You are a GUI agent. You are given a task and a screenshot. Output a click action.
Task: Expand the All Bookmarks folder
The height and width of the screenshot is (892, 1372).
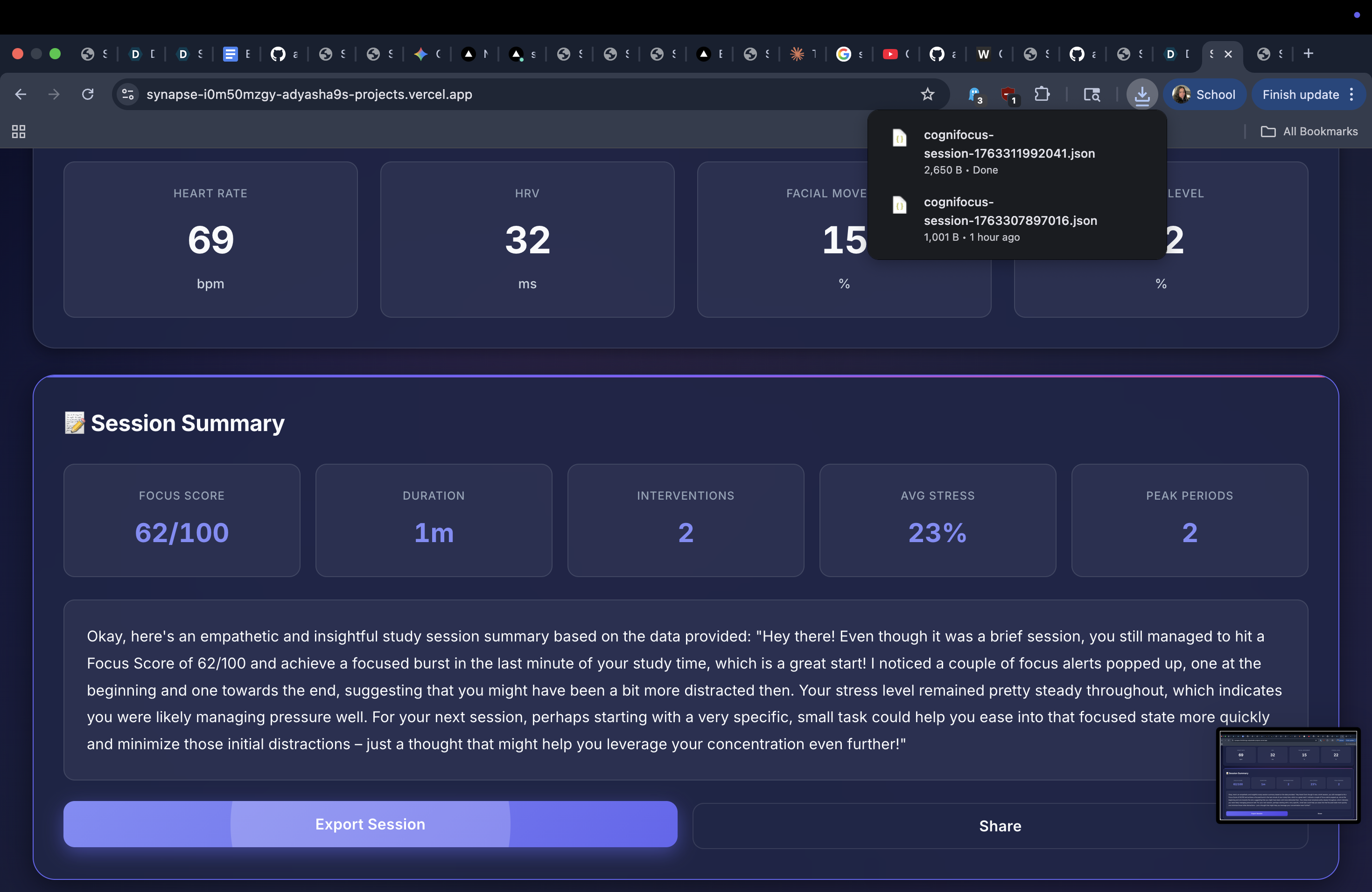[1309, 132]
